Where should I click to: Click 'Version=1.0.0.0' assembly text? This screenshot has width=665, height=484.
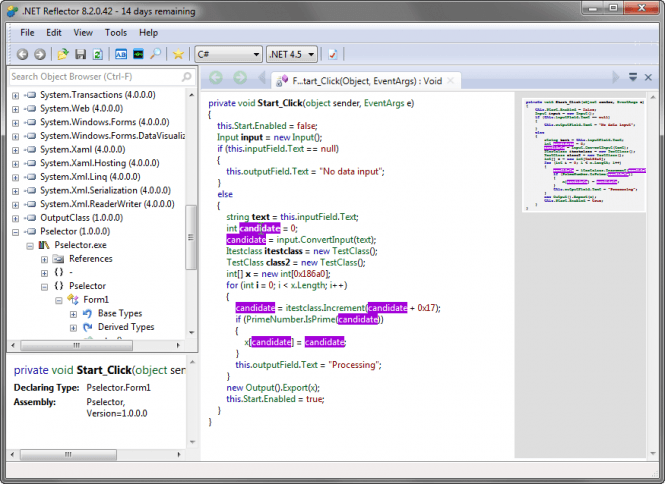(x=117, y=413)
